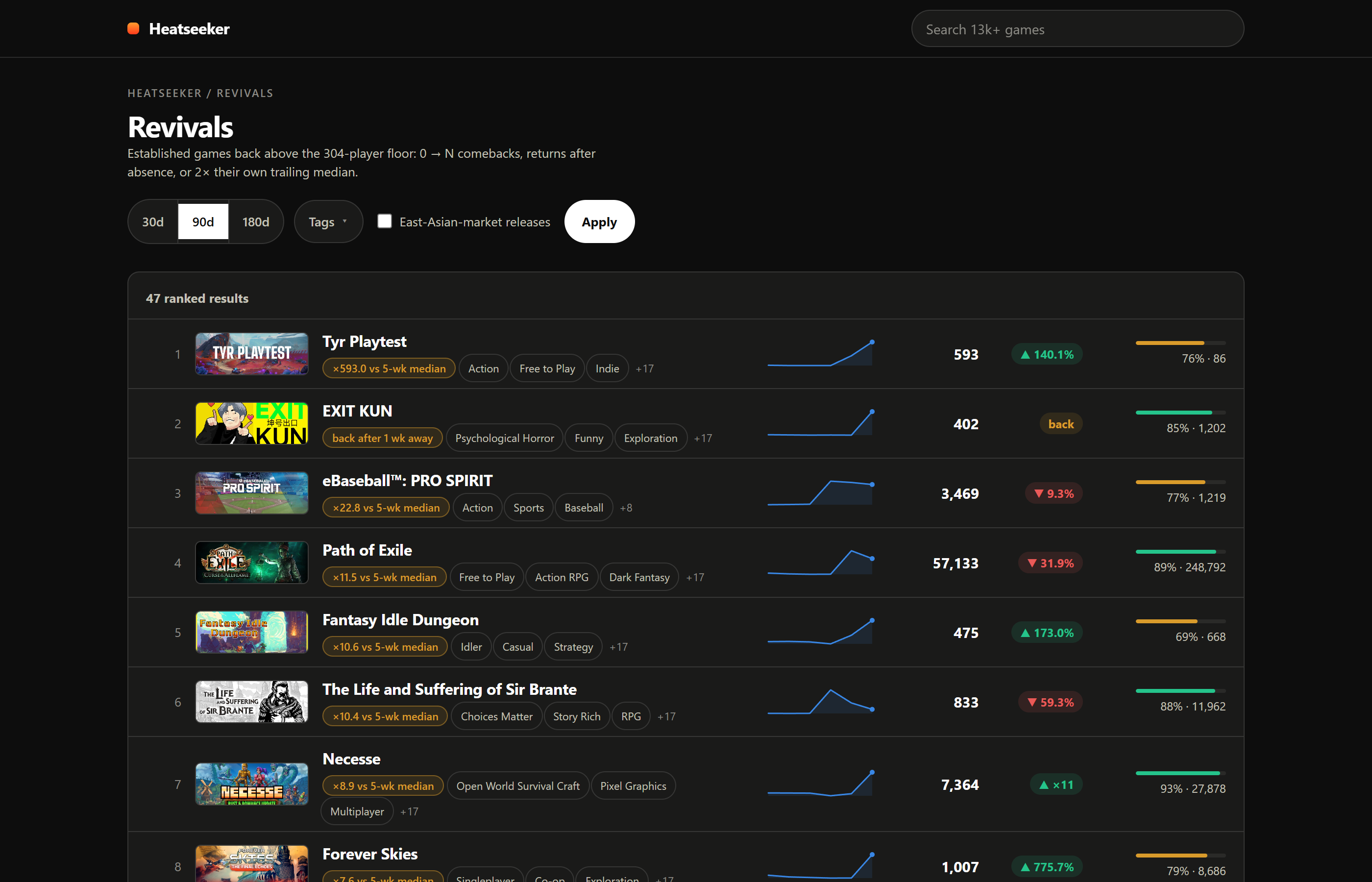Open EXIT KUN thumbnail image
The image size is (1372, 882).
pos(251,423)
